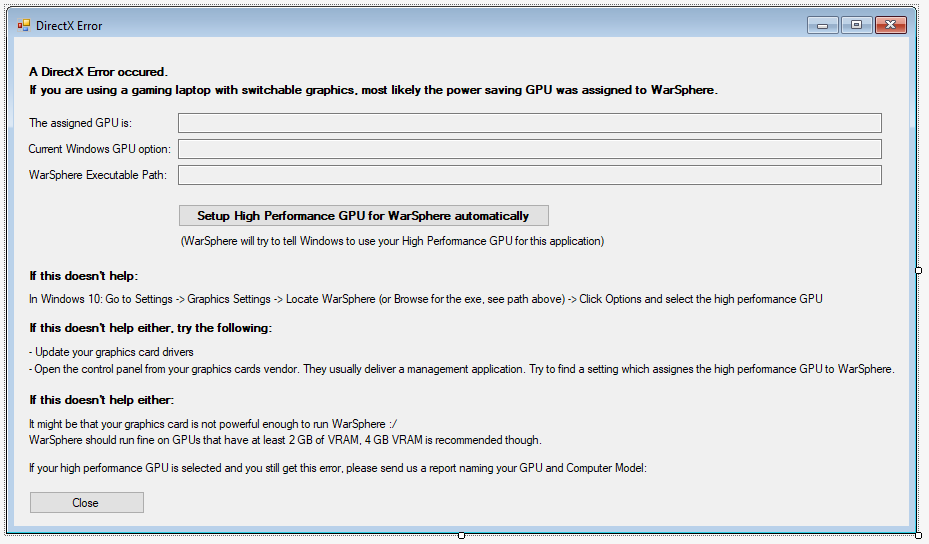Click the 'Current Windows GPU option:' label

100,149
